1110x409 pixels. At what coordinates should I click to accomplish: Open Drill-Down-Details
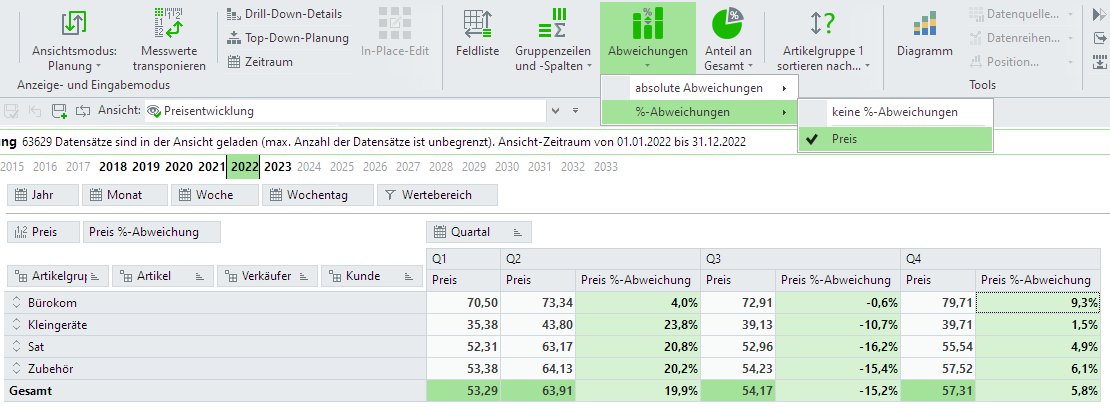click(x=284, y=14)
